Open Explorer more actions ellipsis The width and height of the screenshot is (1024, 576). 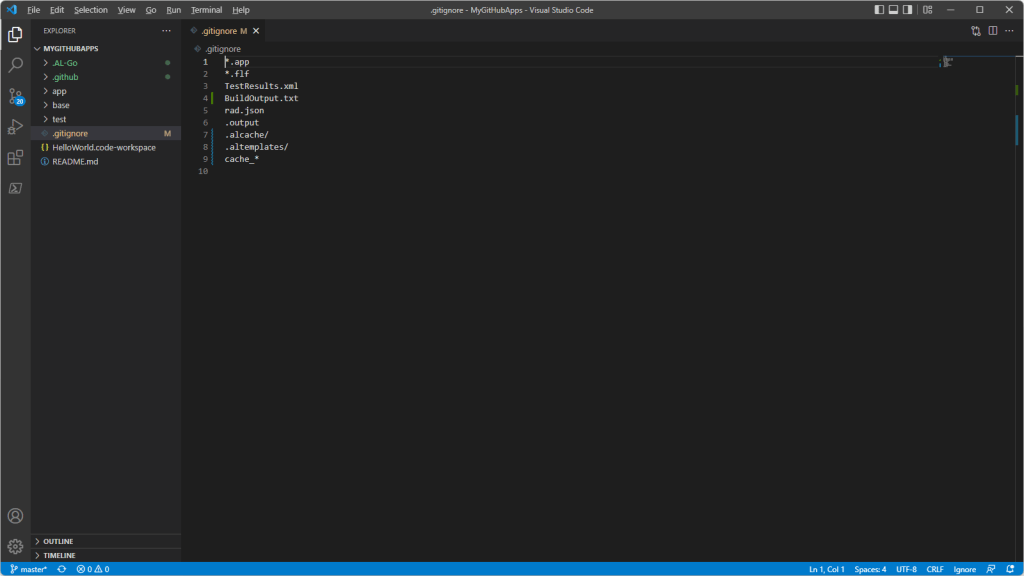click(167, 31)
